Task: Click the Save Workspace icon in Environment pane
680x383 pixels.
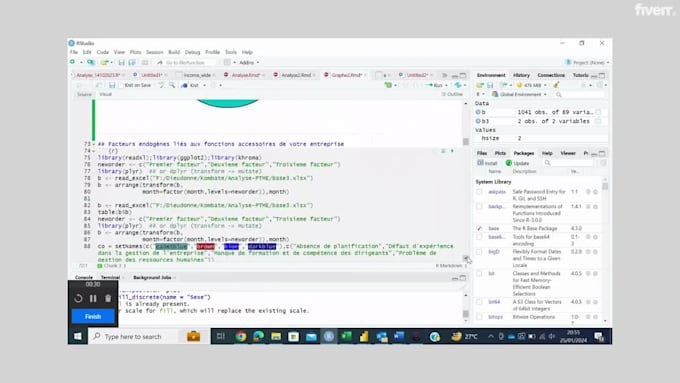Action: tap(490, 85)
